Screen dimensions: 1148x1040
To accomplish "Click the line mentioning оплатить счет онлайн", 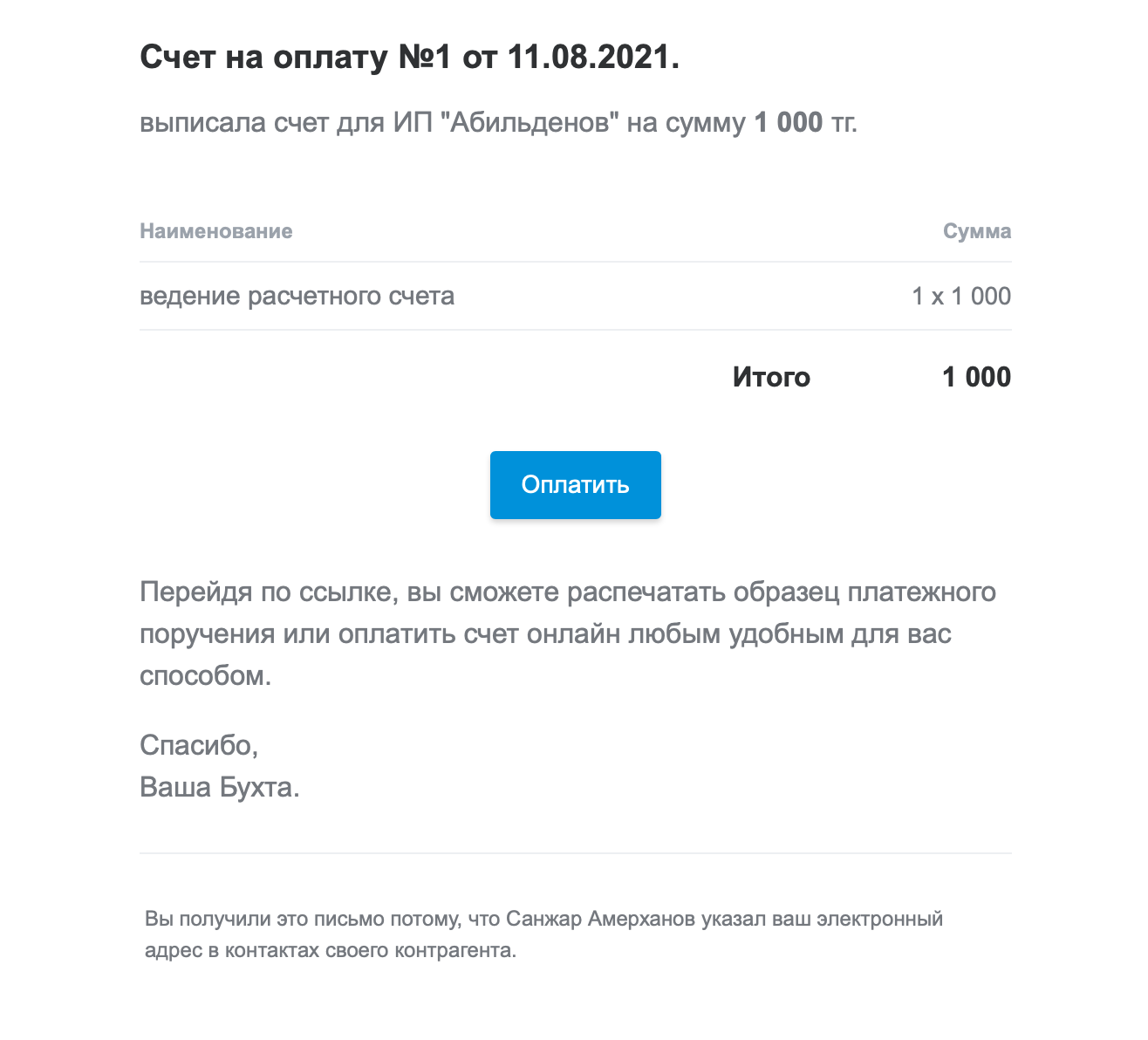I will [545, 633].
